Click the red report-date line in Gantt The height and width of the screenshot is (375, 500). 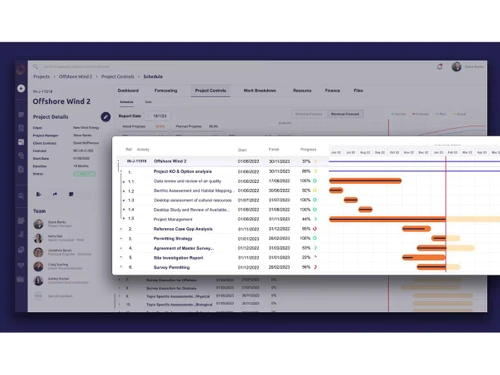point(446,213)
